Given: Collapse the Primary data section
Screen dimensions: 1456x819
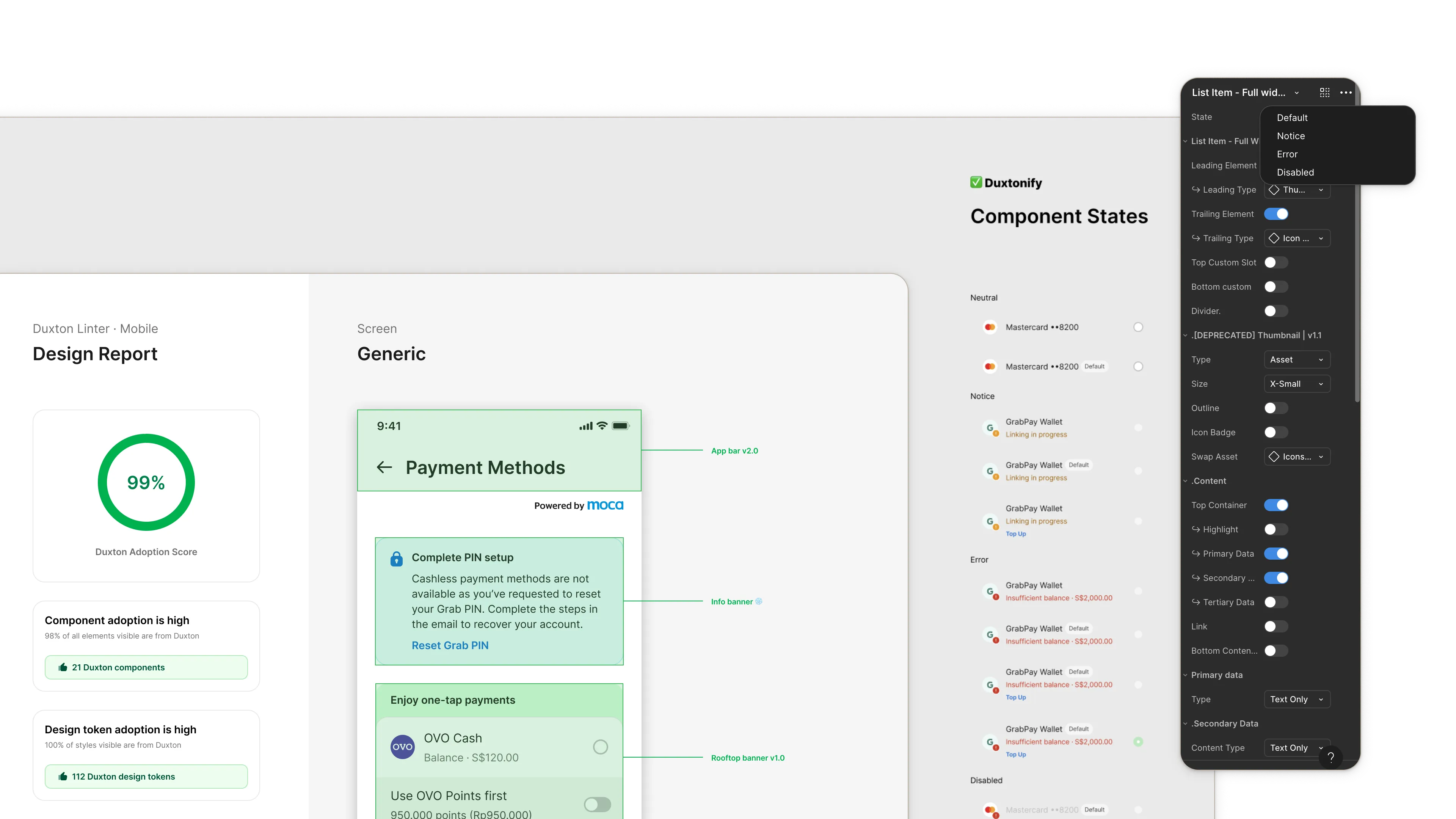Looking at the screenshot, I should (1185, 675).
